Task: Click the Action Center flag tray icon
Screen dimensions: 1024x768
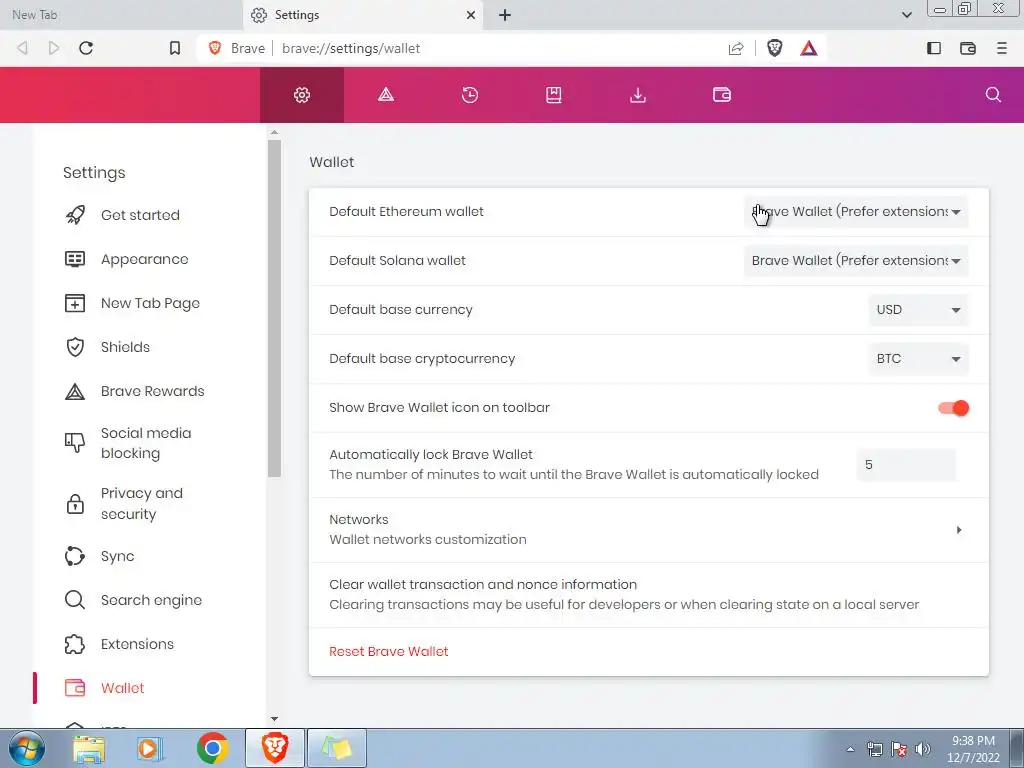Action: (x=899, y=749)
